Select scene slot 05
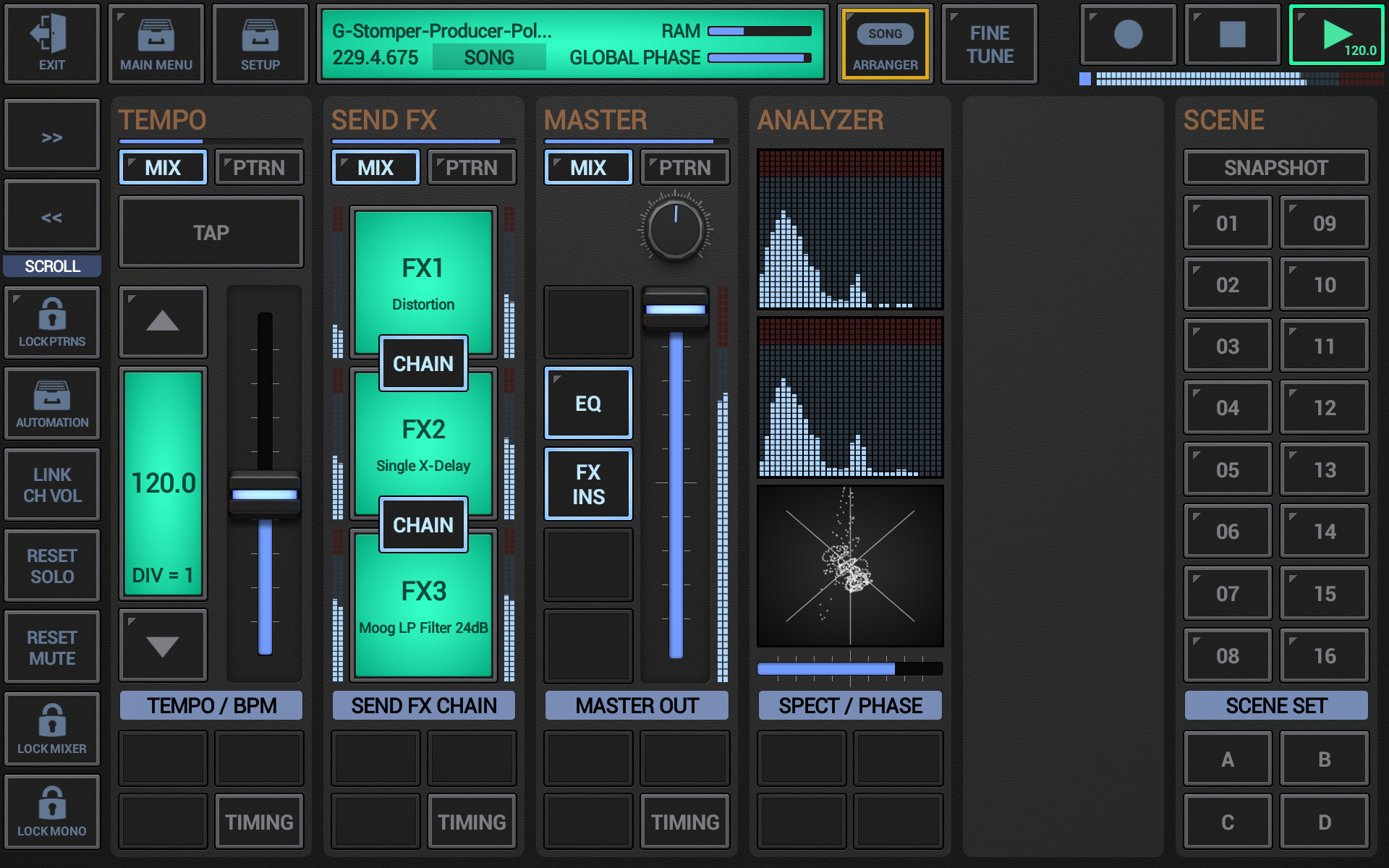Screen dimensions: 1389x868 [x=1227, y=469]
